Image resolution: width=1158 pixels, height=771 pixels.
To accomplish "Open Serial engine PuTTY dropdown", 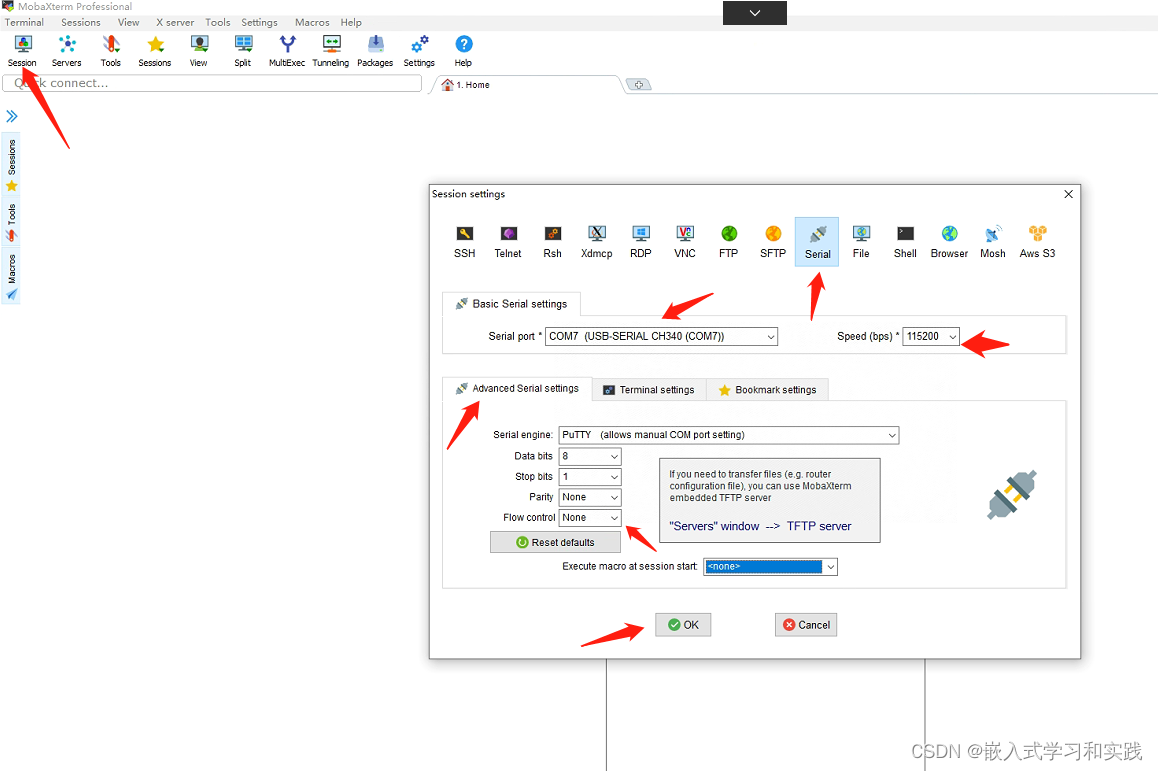I will pyautogui.click(x=729, y=435).
